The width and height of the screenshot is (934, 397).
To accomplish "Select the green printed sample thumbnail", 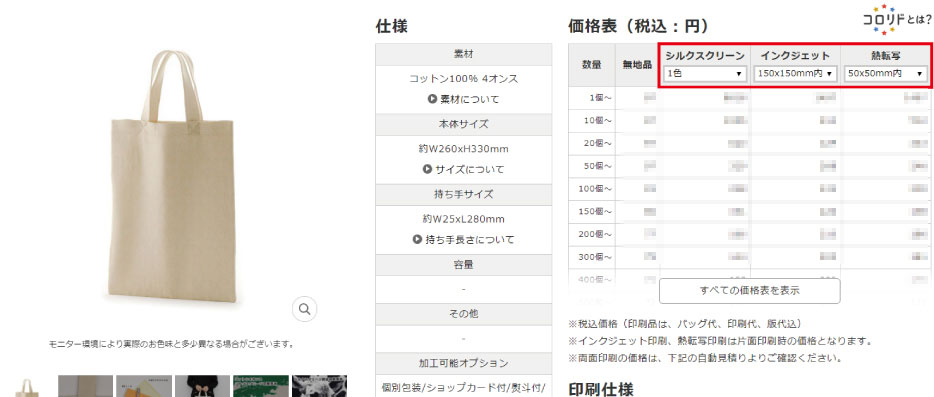I will [x=261, y=386].
